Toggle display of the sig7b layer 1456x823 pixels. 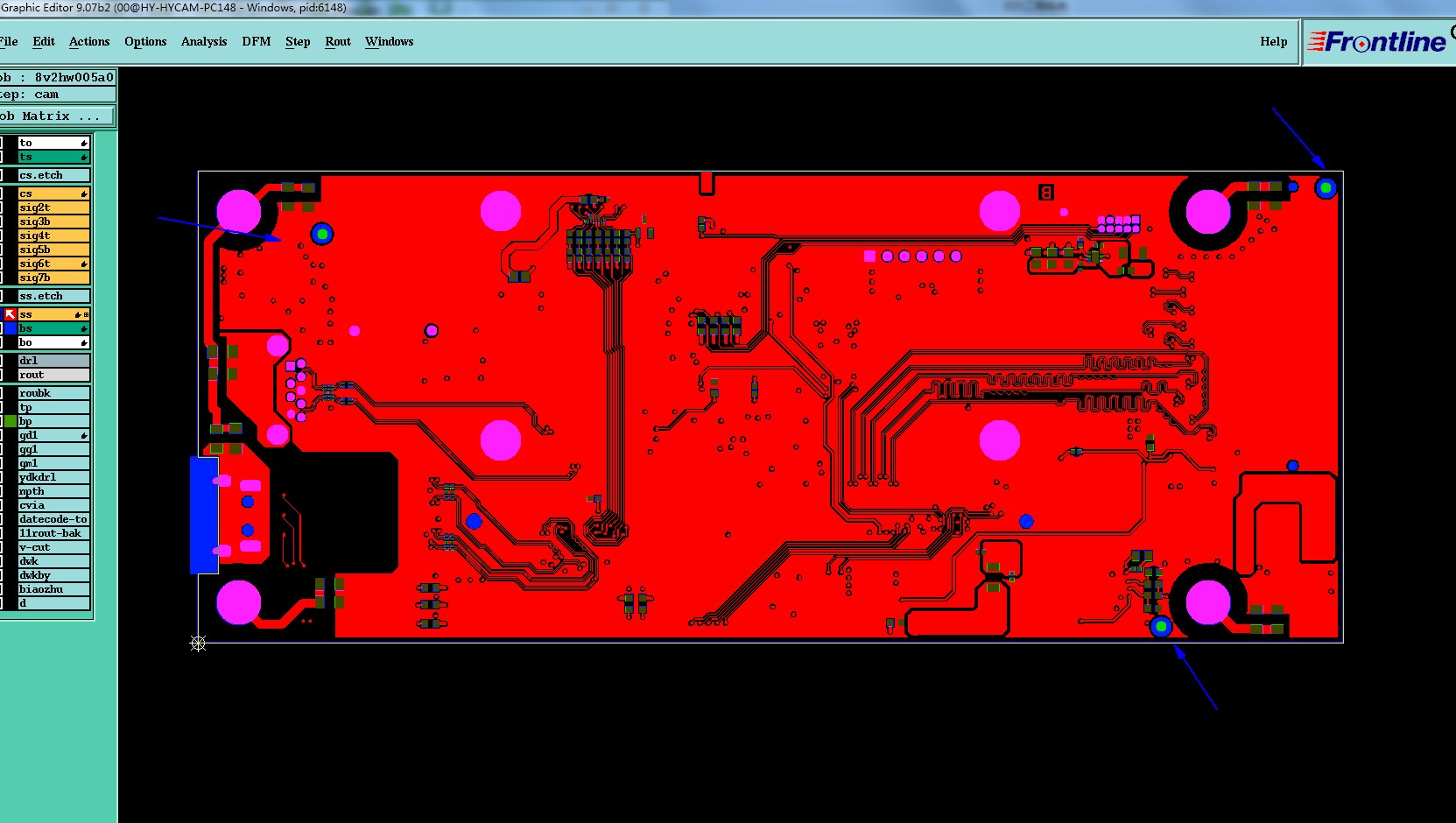[54, 278]
